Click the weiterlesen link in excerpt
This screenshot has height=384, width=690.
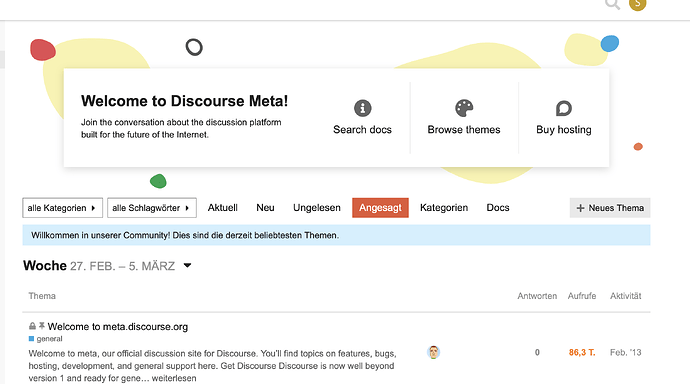coord(174,378)
